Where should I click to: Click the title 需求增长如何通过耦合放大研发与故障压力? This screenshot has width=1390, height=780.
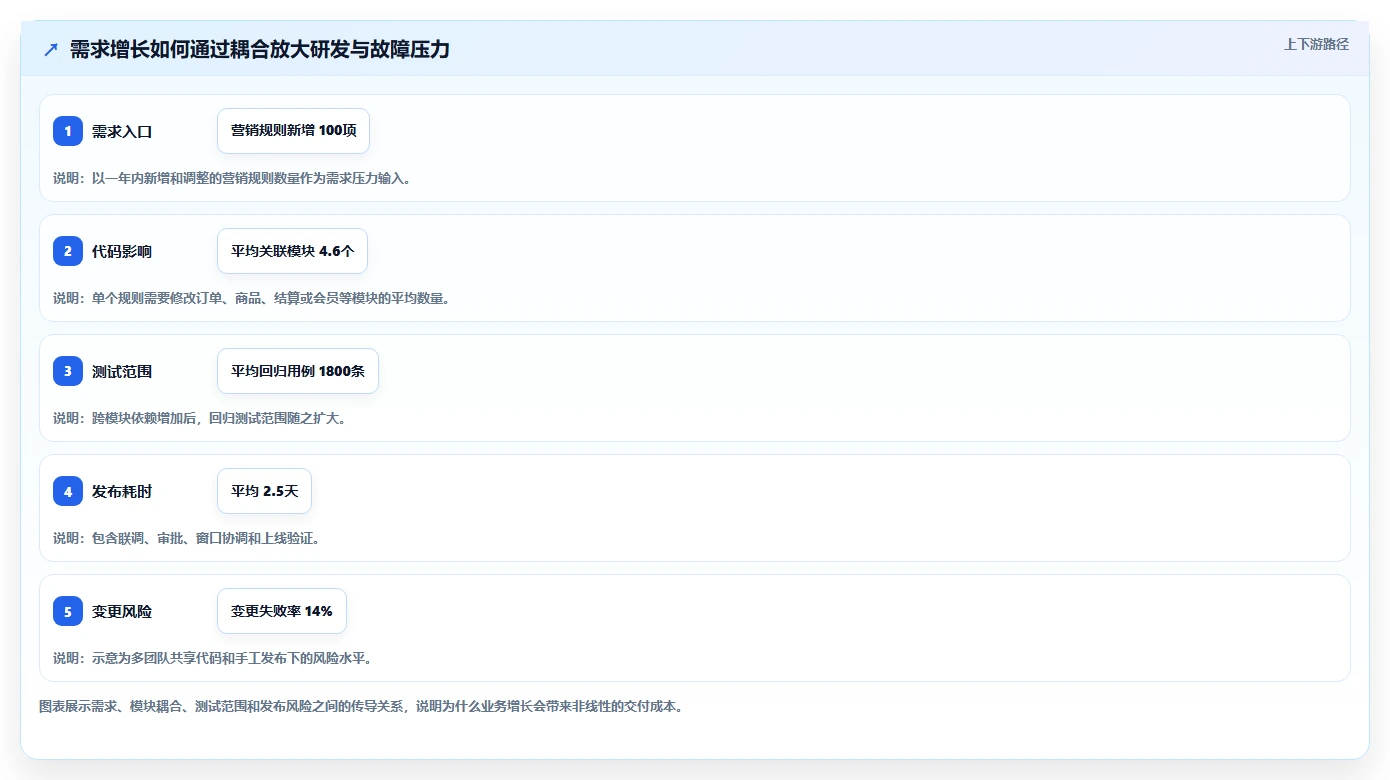259,49
